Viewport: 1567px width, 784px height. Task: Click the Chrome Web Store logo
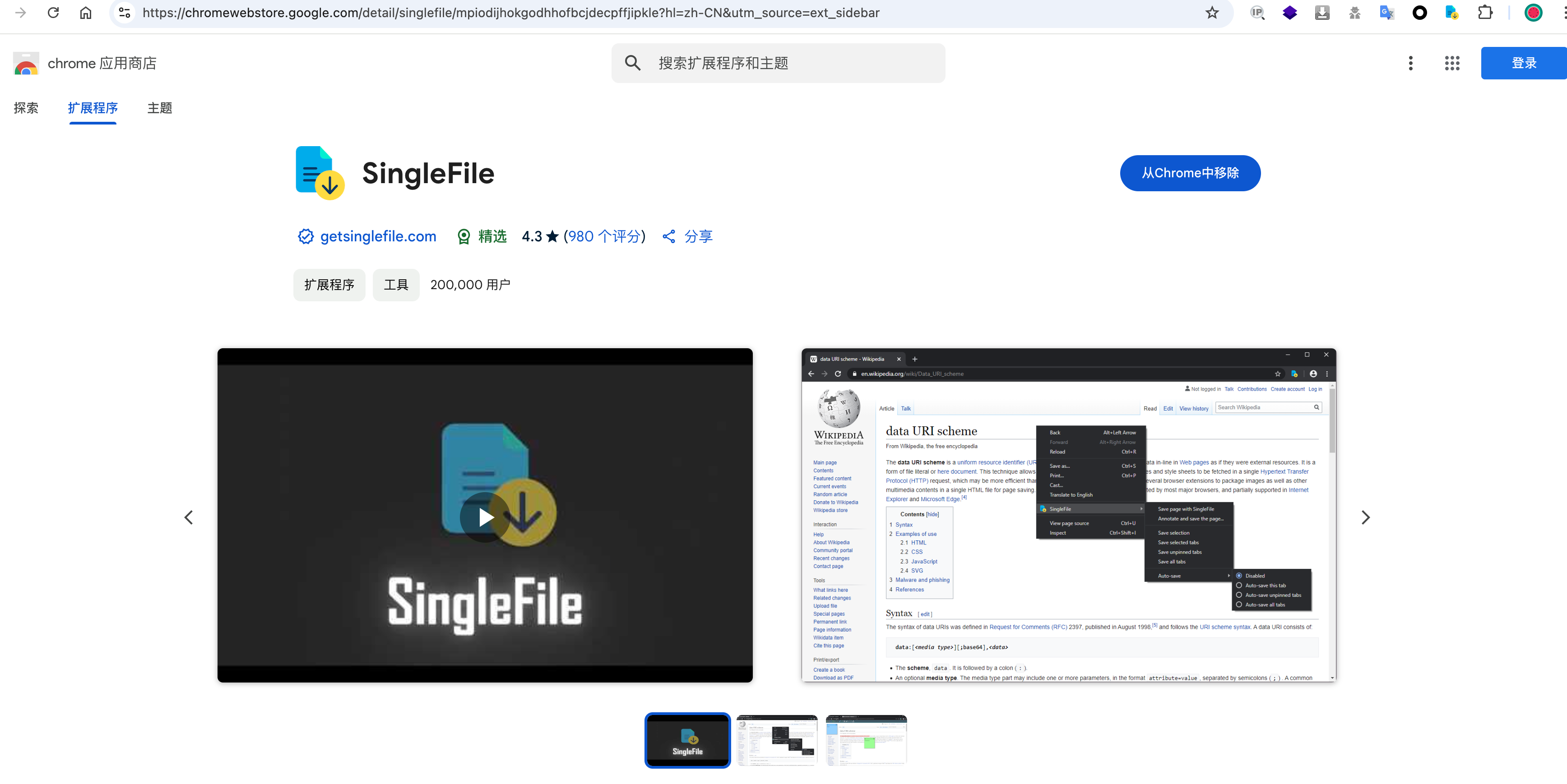26,63
